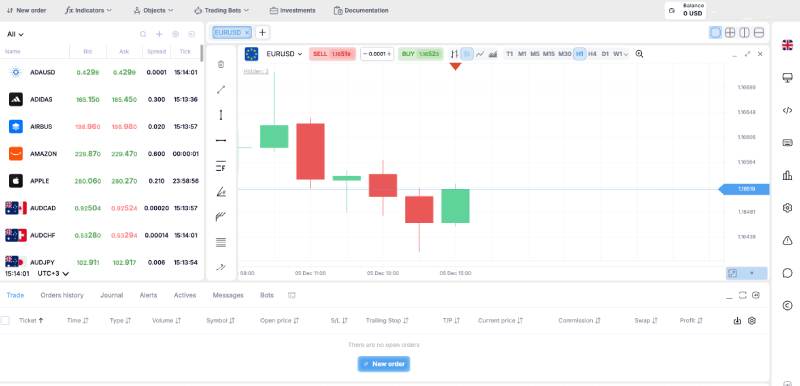Switch to the Orders history tab
This screenshot has height=386, width=800.
[x=62, y=295]
